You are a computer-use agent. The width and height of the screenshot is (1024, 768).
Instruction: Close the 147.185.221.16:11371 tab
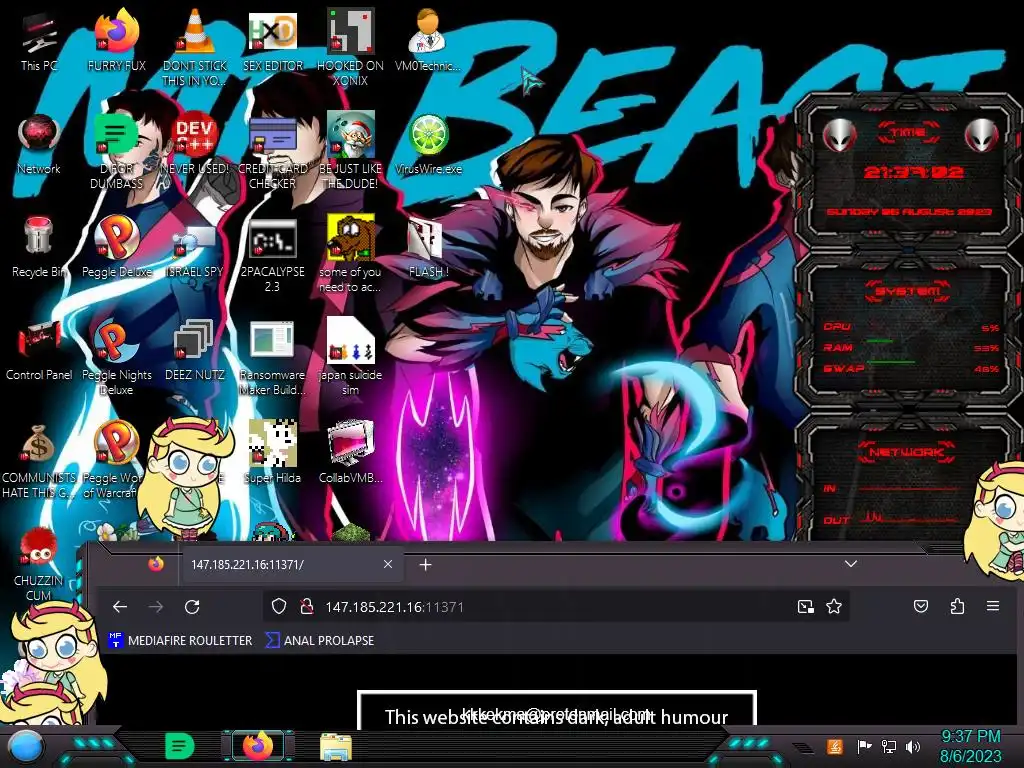388,564
